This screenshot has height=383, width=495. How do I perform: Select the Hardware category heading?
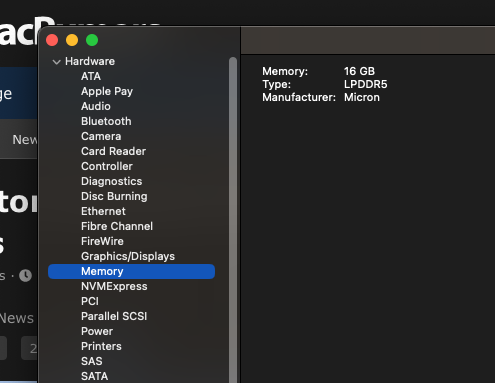90,61
